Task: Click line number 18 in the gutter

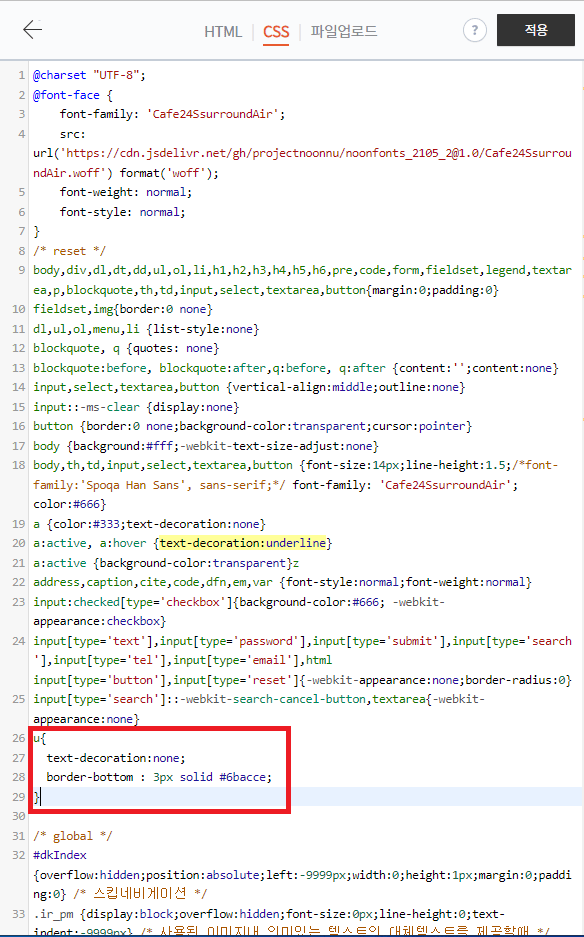Action: click(19, 466)
